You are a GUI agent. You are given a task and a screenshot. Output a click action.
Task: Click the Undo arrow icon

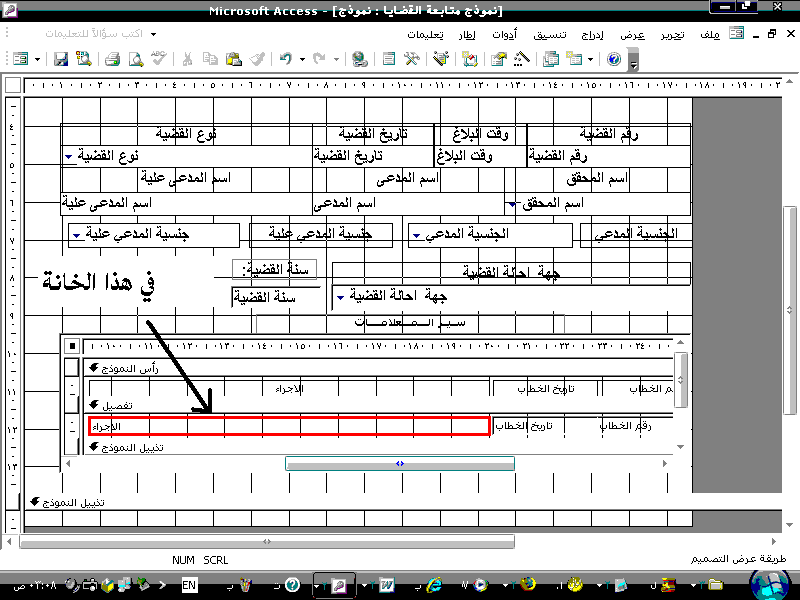click(x=286, y=59)
